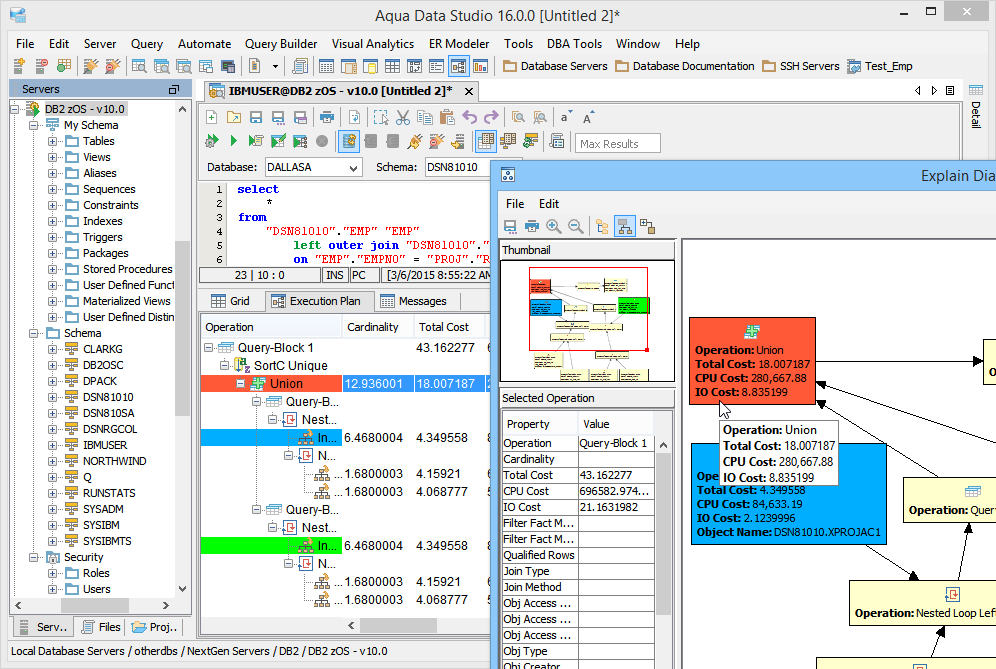Switch to the Messages tab

414,301
